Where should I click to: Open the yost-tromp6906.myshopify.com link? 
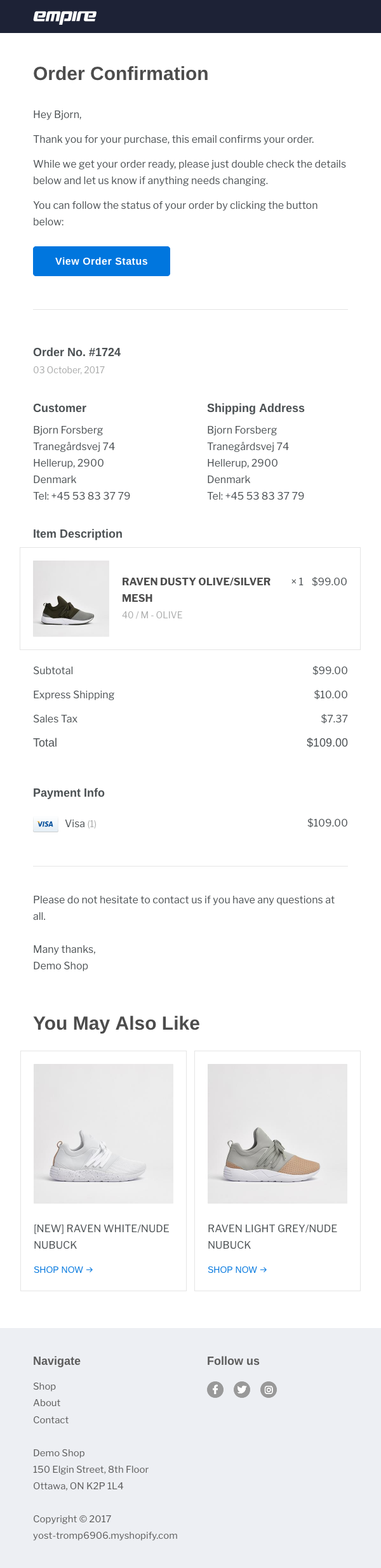coord(105,1536)
